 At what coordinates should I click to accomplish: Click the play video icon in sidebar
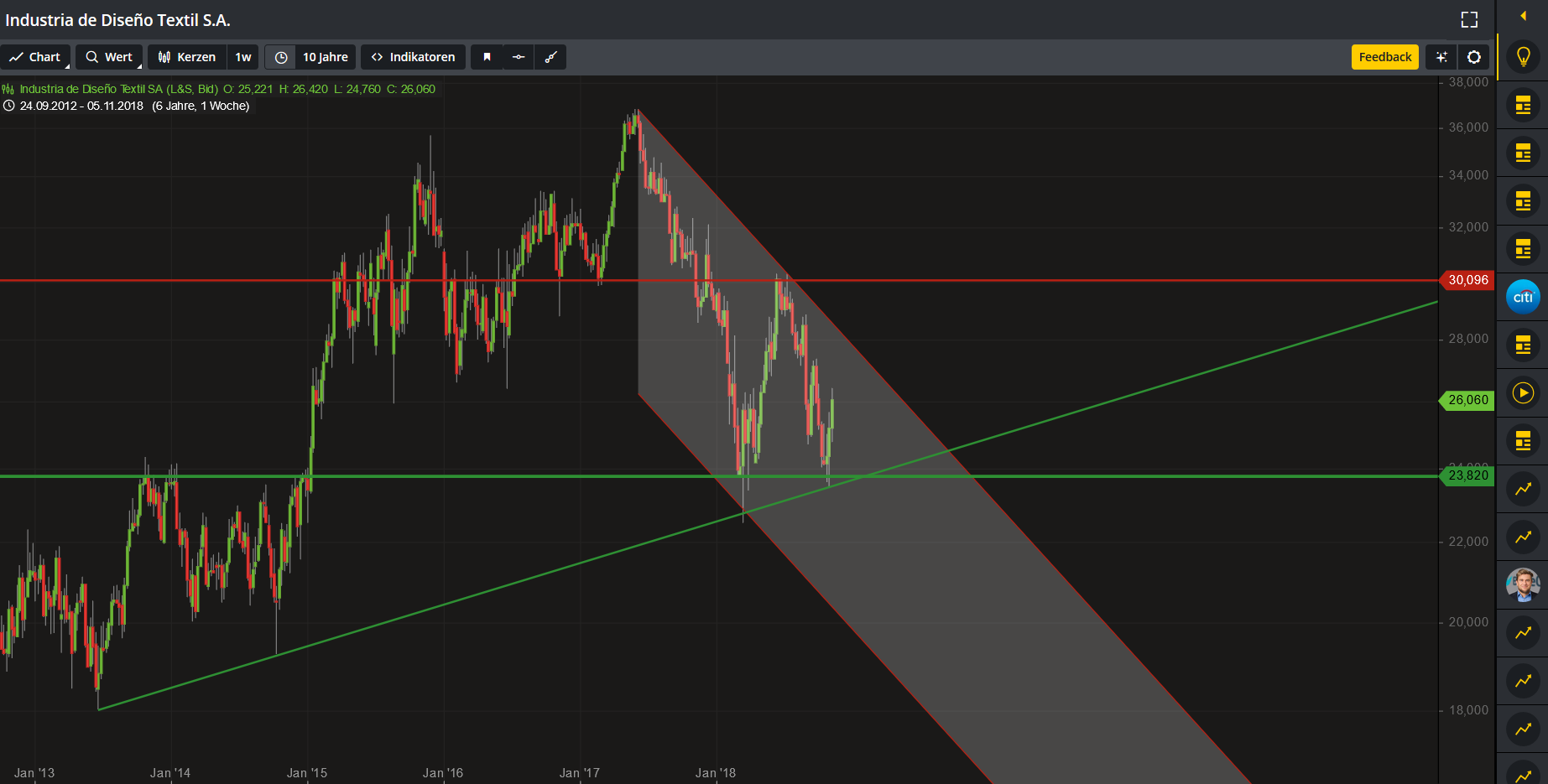coord(1523,393)
